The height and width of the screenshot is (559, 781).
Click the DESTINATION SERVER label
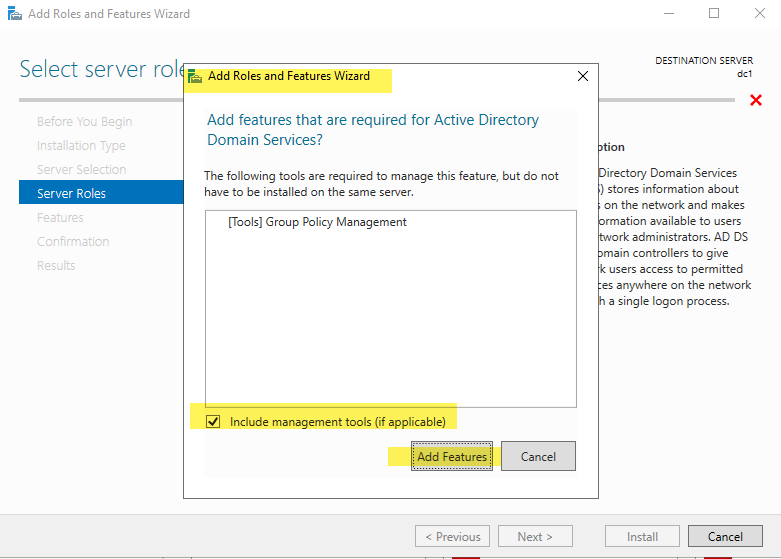click(704, 60)
